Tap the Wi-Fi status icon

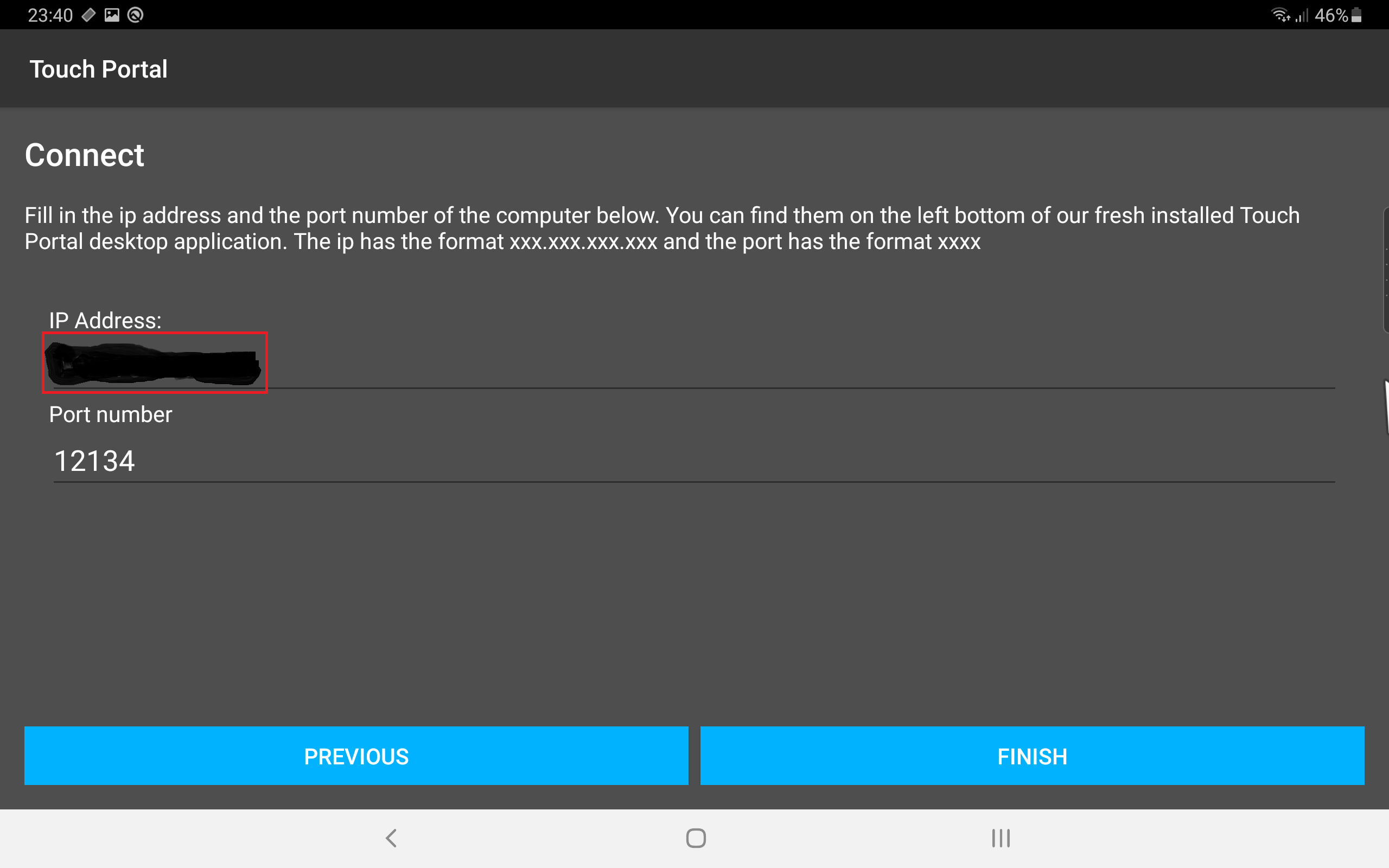[x=1280, y=15]
